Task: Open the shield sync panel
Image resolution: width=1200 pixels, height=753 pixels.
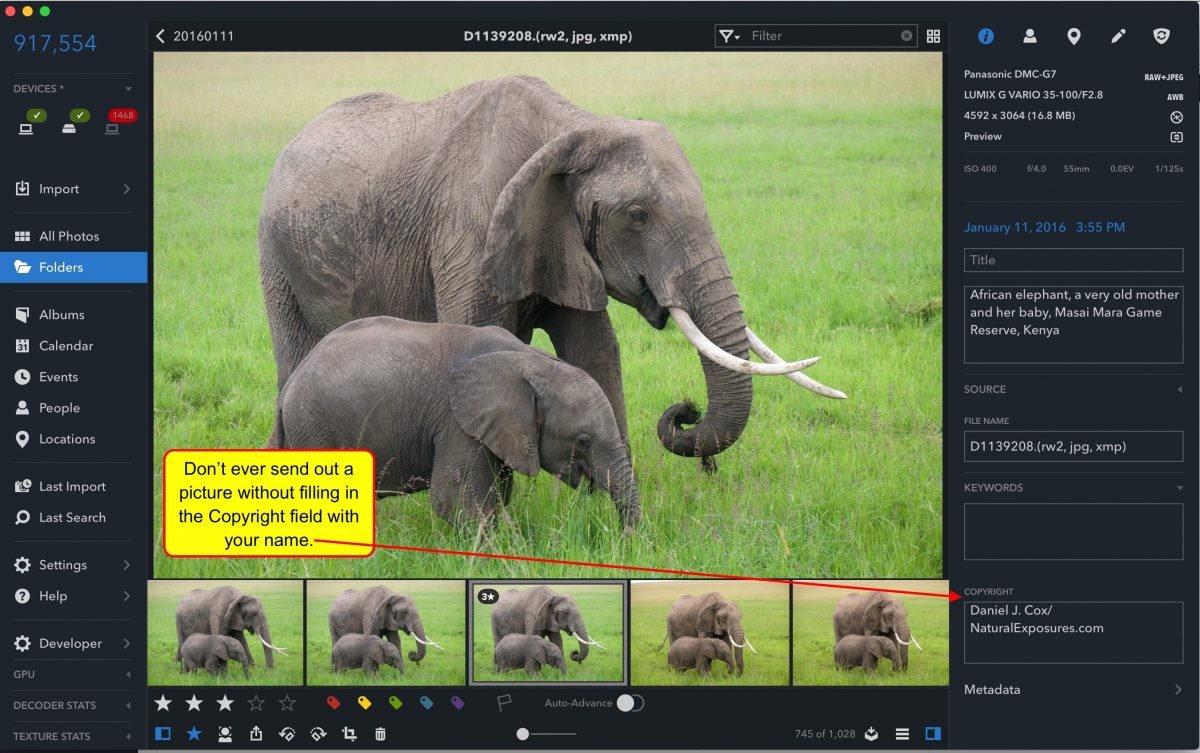Action: coord(1161,36)
